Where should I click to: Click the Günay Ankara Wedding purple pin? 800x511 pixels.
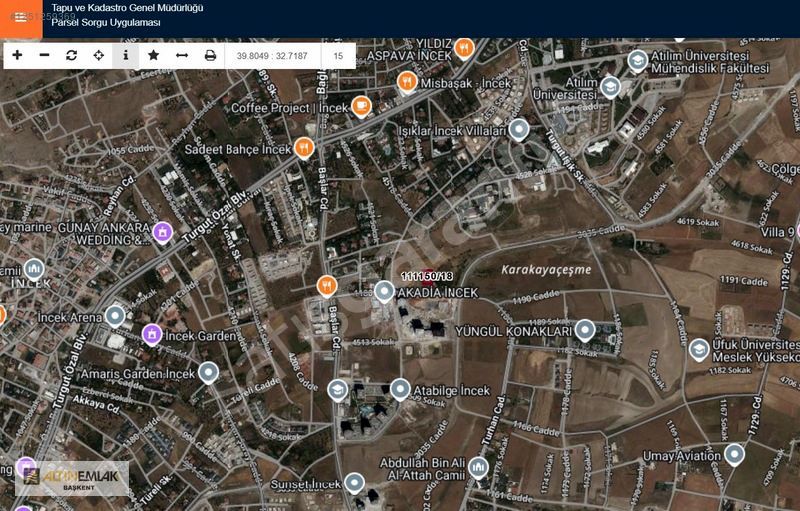(x=163, y=233)
